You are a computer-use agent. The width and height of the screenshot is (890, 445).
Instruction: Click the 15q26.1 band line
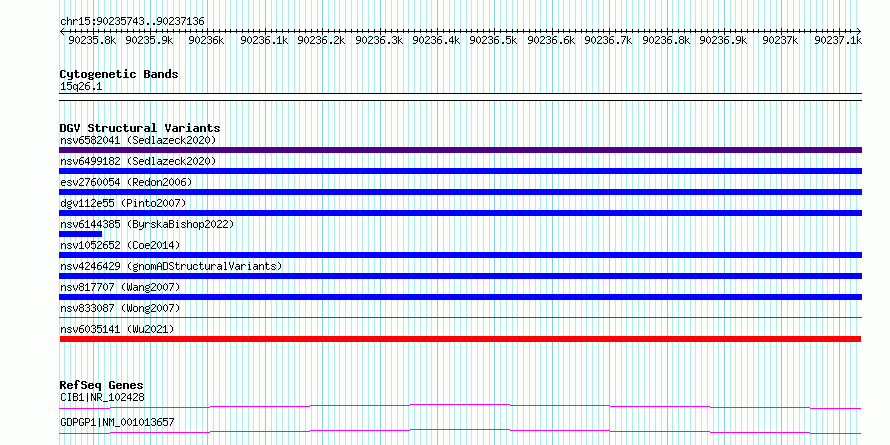(x=460, y=97)
